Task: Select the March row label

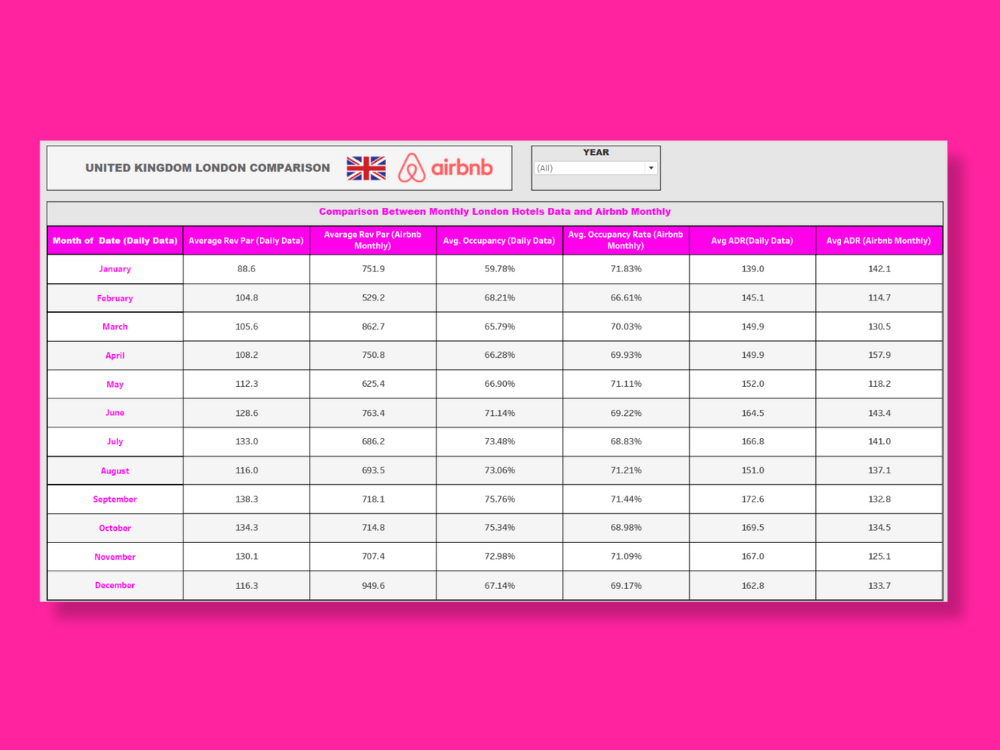Action: [x=115, y=327]
